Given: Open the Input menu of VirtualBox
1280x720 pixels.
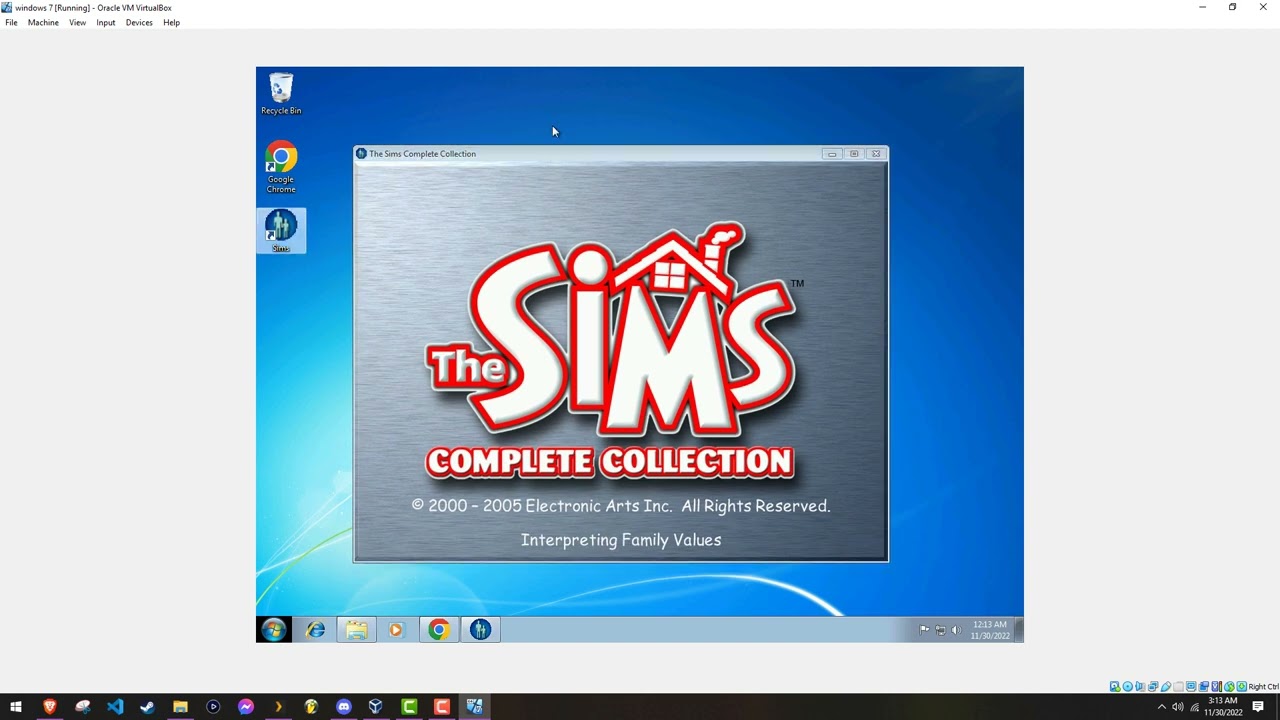Looking at the screenshot, I should coord(105,22).
